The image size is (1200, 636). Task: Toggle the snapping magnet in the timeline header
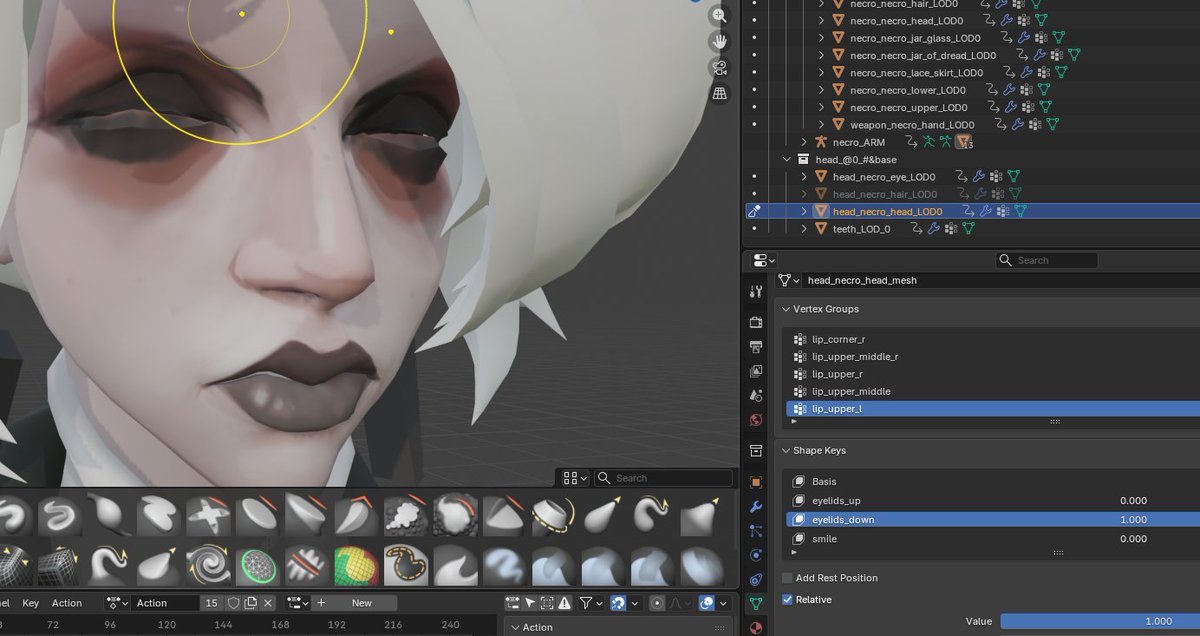pos(619,603)
